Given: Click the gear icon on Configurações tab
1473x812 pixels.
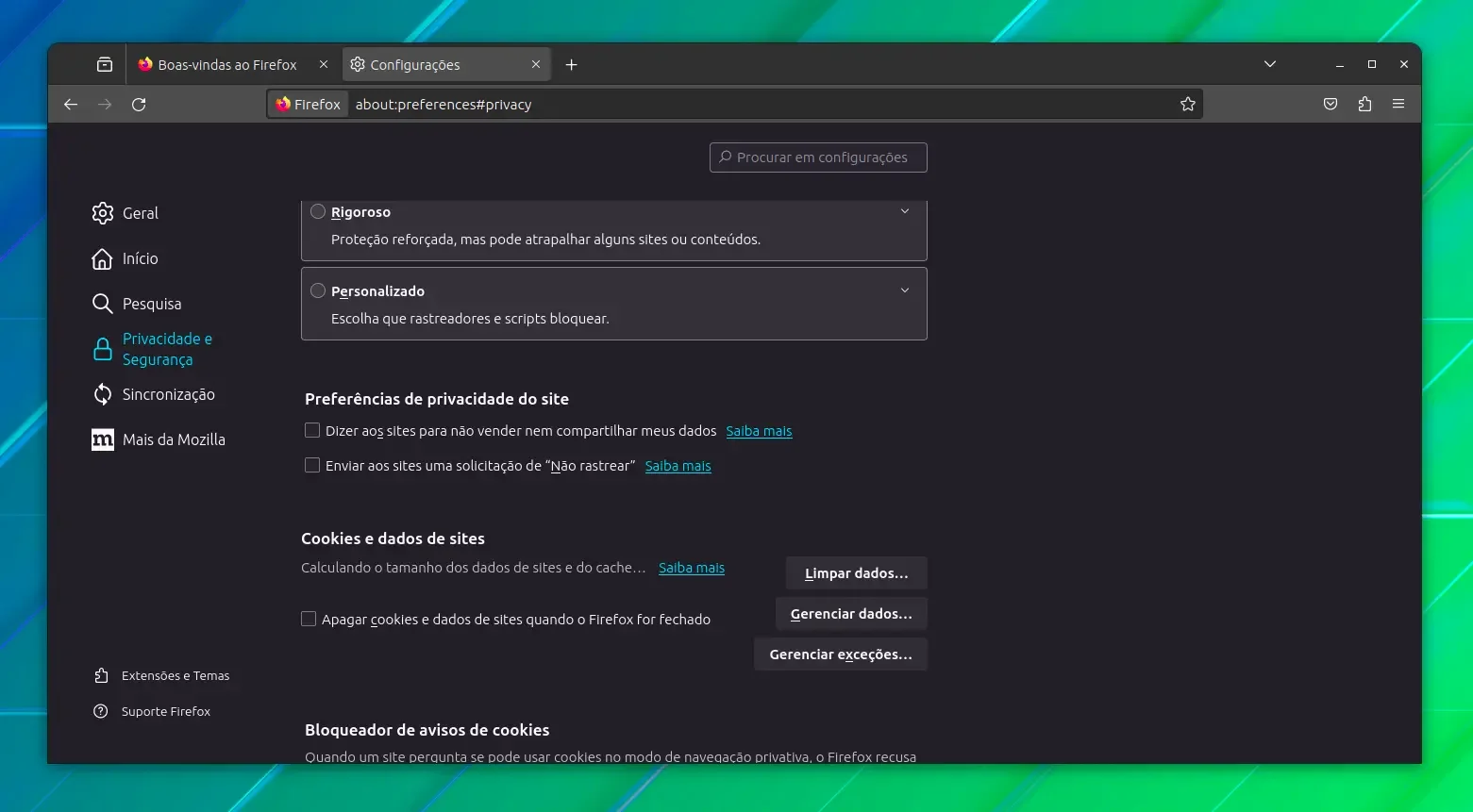Looking at the screenshot, I should point(358,65).
